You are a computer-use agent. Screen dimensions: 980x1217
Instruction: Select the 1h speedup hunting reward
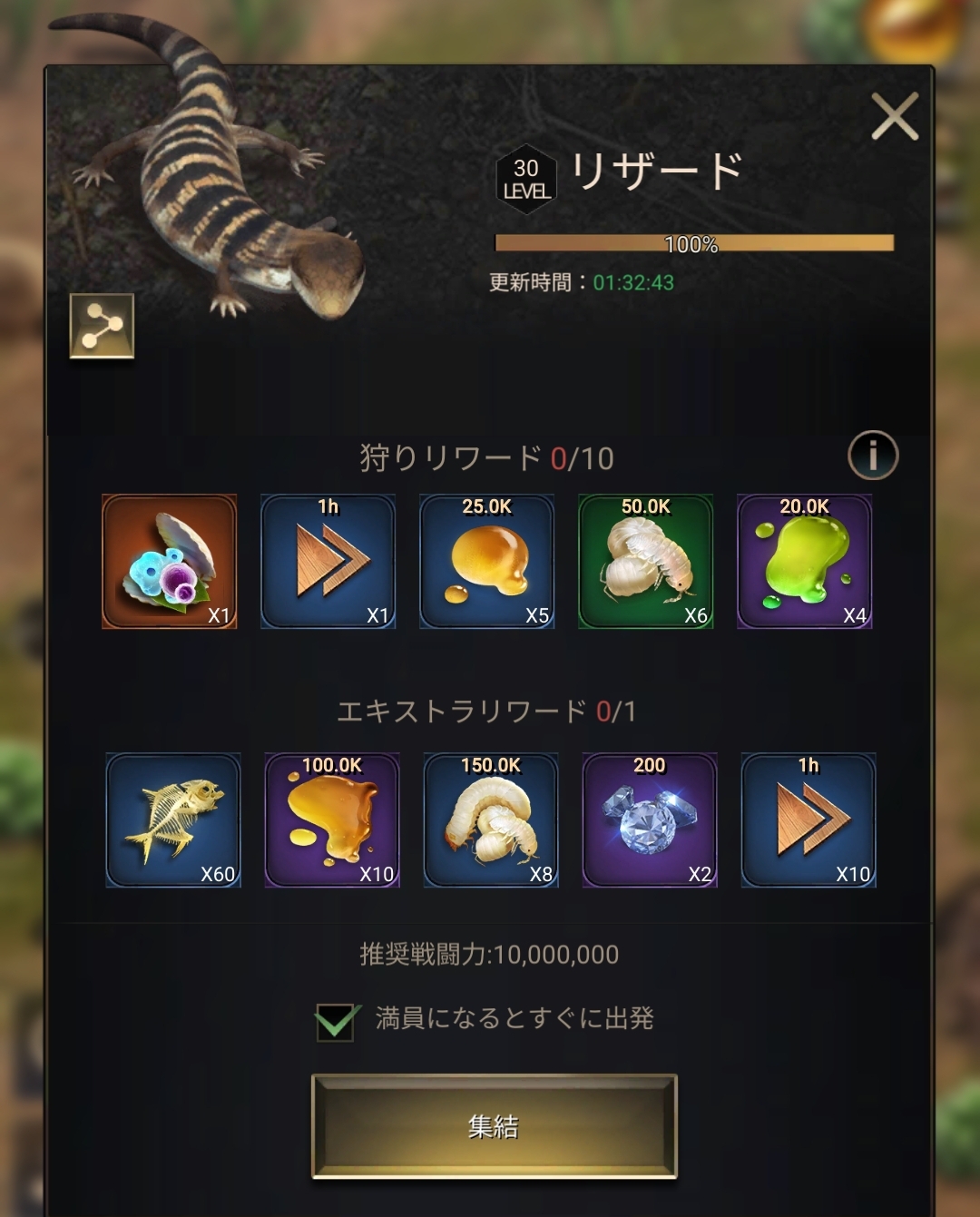click(328, 562)
